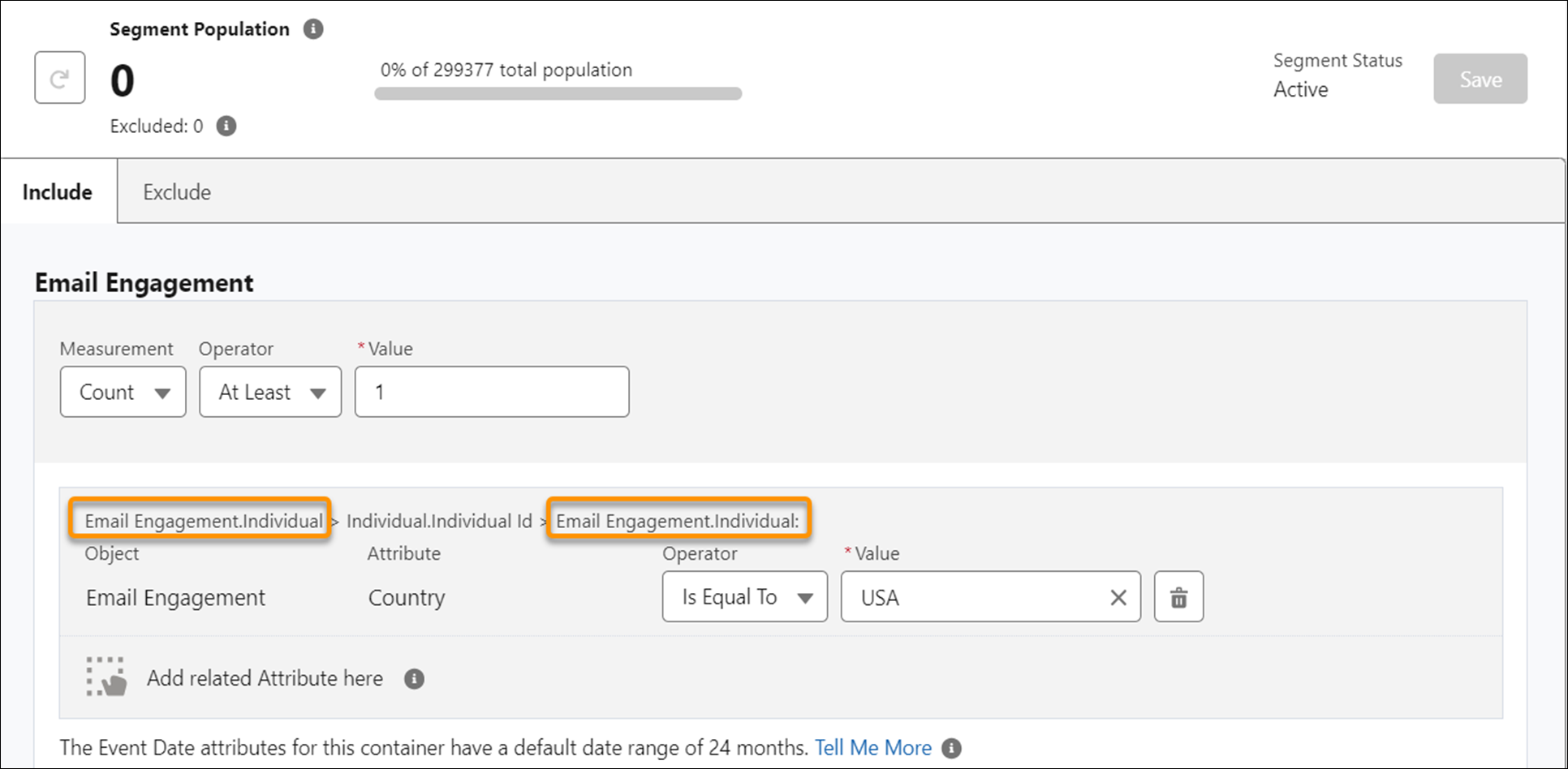
Task: Click the Individual.Individual Id breadcrumb
Action: 439,521
